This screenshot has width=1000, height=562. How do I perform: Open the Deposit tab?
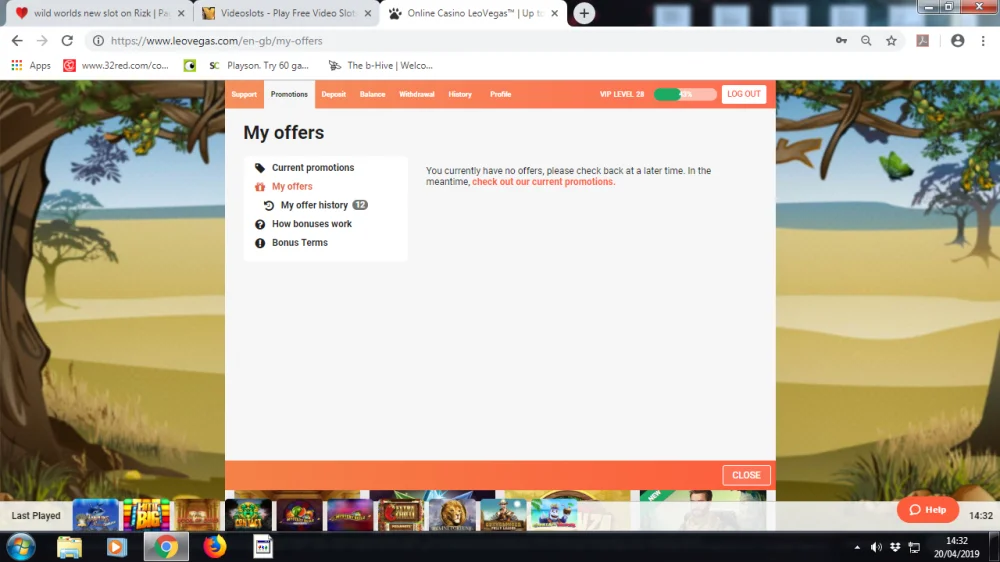pyautogui.click(x=334, y=94)
